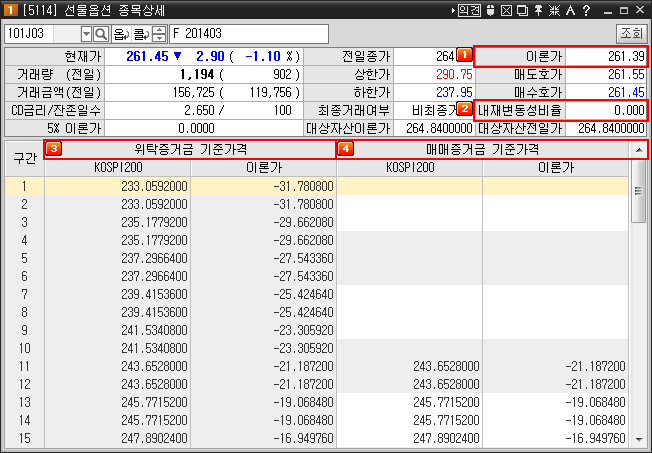The image size is (652, 453).
Task: Click the scrollbar down arrow of the table
Action: pyautogui.click(x=638, y=438)
